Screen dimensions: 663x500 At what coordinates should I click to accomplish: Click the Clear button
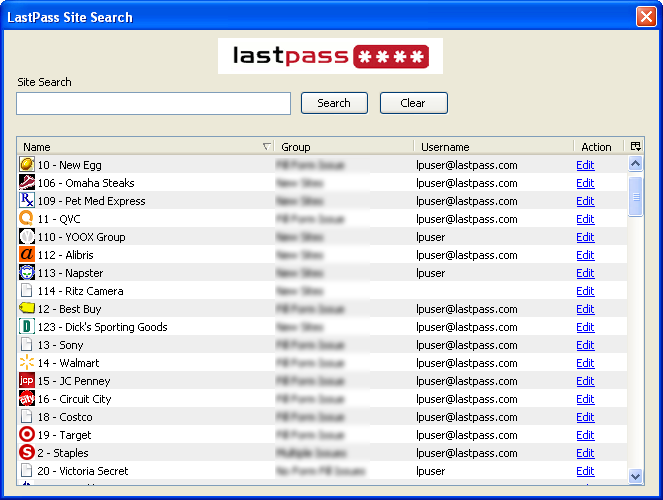click(x=414, y=103)
